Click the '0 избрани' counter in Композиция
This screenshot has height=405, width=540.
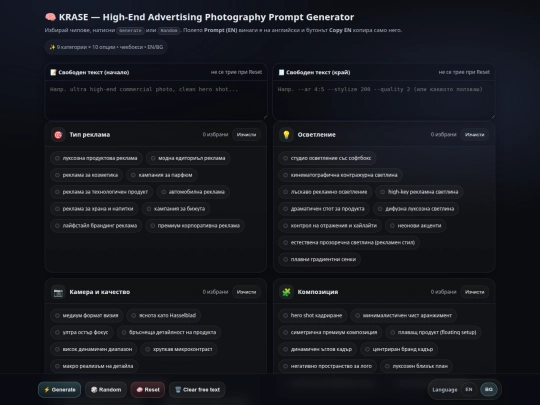point(443,292)
